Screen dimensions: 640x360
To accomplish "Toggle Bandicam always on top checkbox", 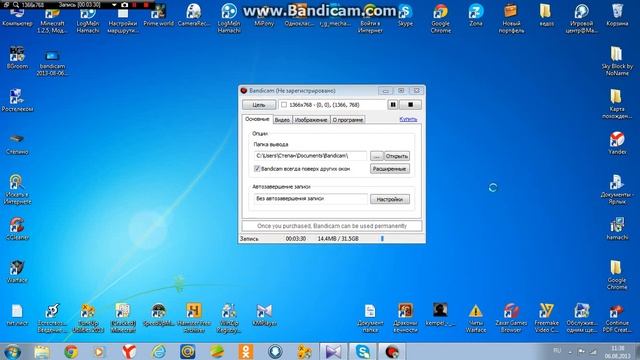I will [257, 169].
